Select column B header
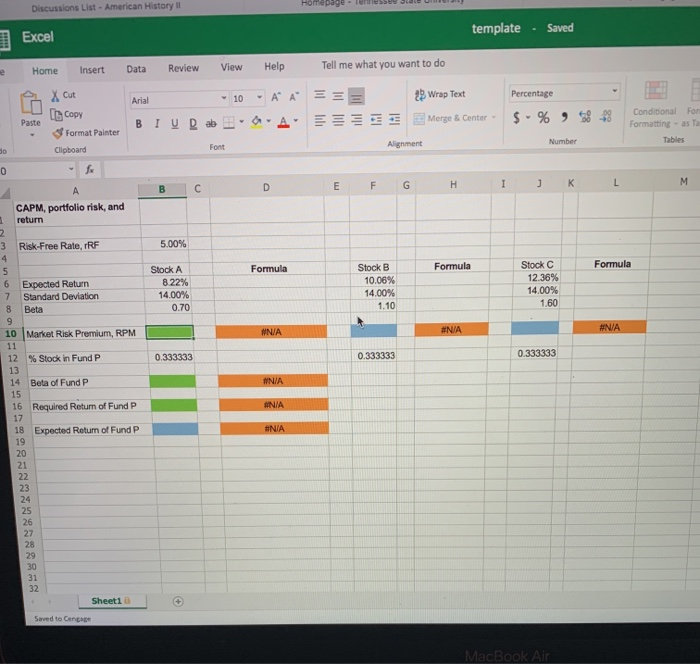Viewport: 700px width, 664px height. [162, 189]
